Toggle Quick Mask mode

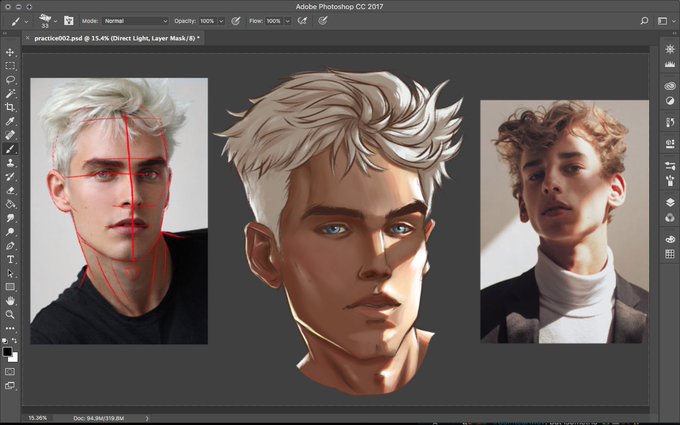[10, 372]
